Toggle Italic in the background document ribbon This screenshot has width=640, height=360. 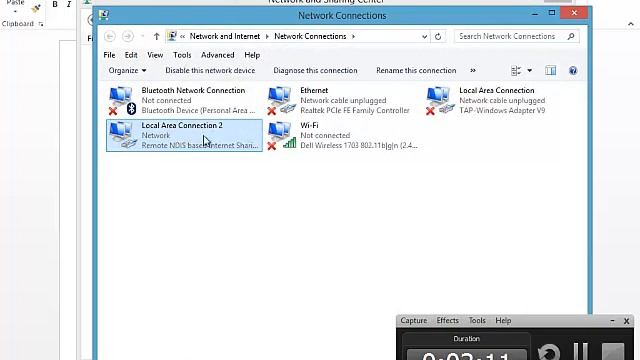(x=69, y=4)
